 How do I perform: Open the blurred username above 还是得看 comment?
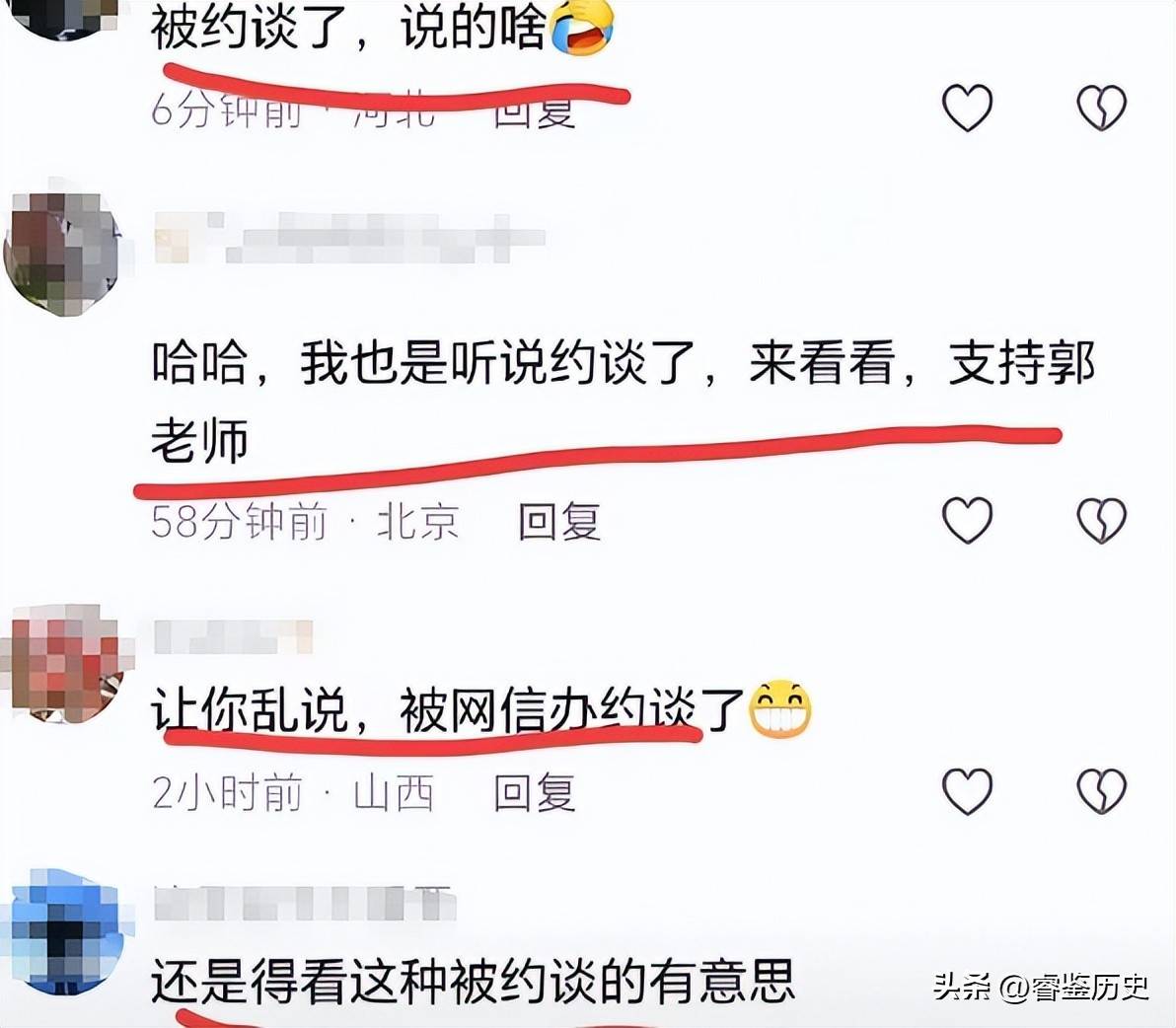pyautogui.click(x=305, y=903)
